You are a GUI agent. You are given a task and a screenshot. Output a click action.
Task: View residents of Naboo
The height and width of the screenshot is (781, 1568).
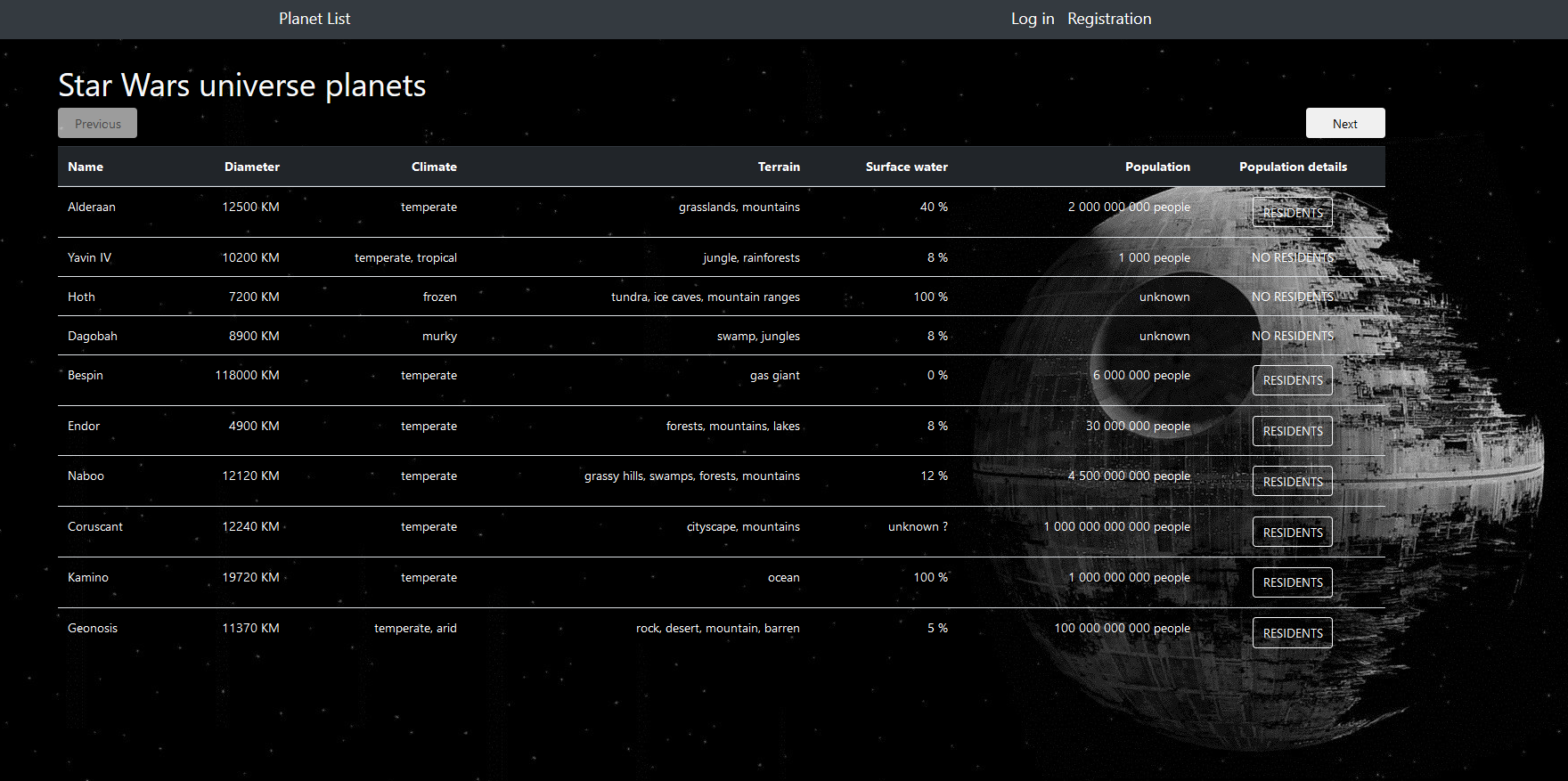tap(1292, 481)
